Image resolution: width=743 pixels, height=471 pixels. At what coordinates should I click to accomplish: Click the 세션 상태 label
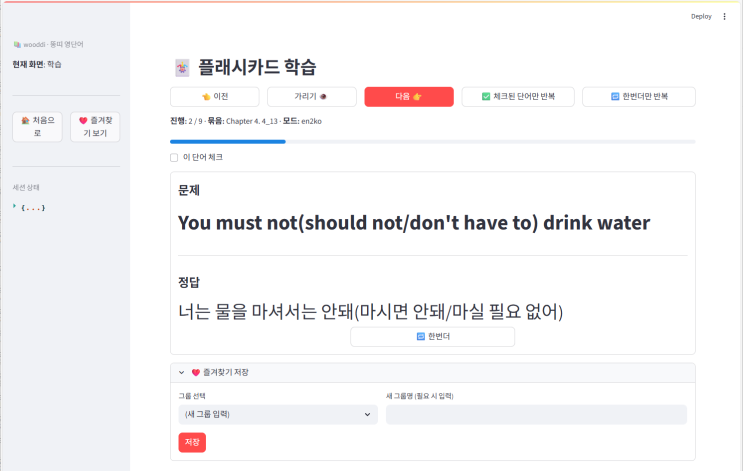point(26,188)
